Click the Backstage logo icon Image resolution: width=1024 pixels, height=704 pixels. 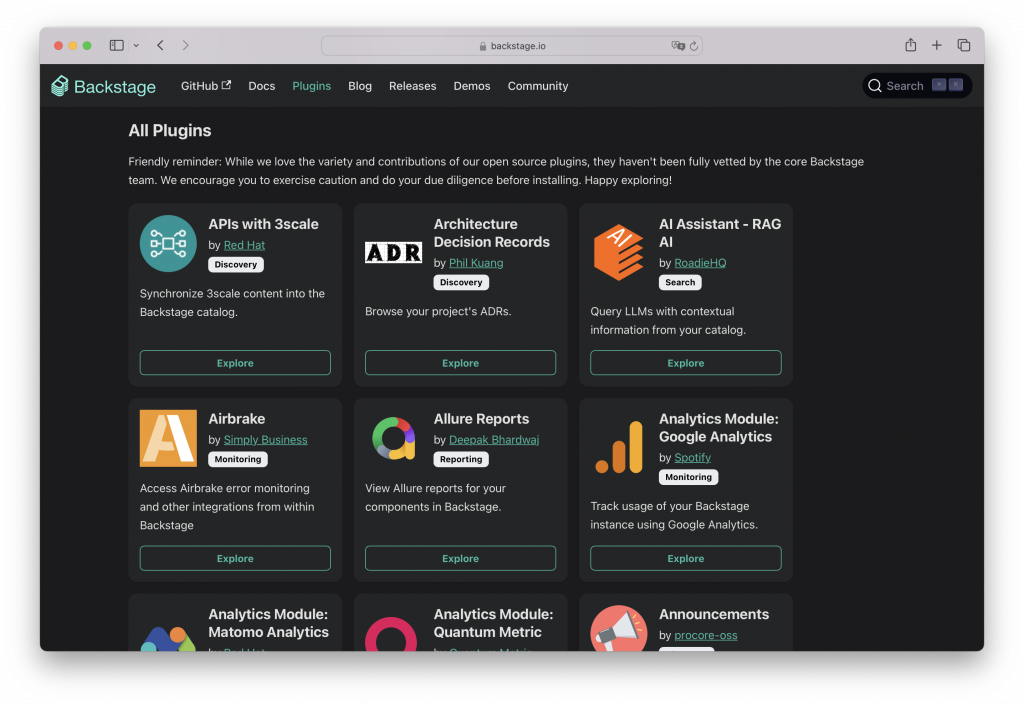(59, 86)
